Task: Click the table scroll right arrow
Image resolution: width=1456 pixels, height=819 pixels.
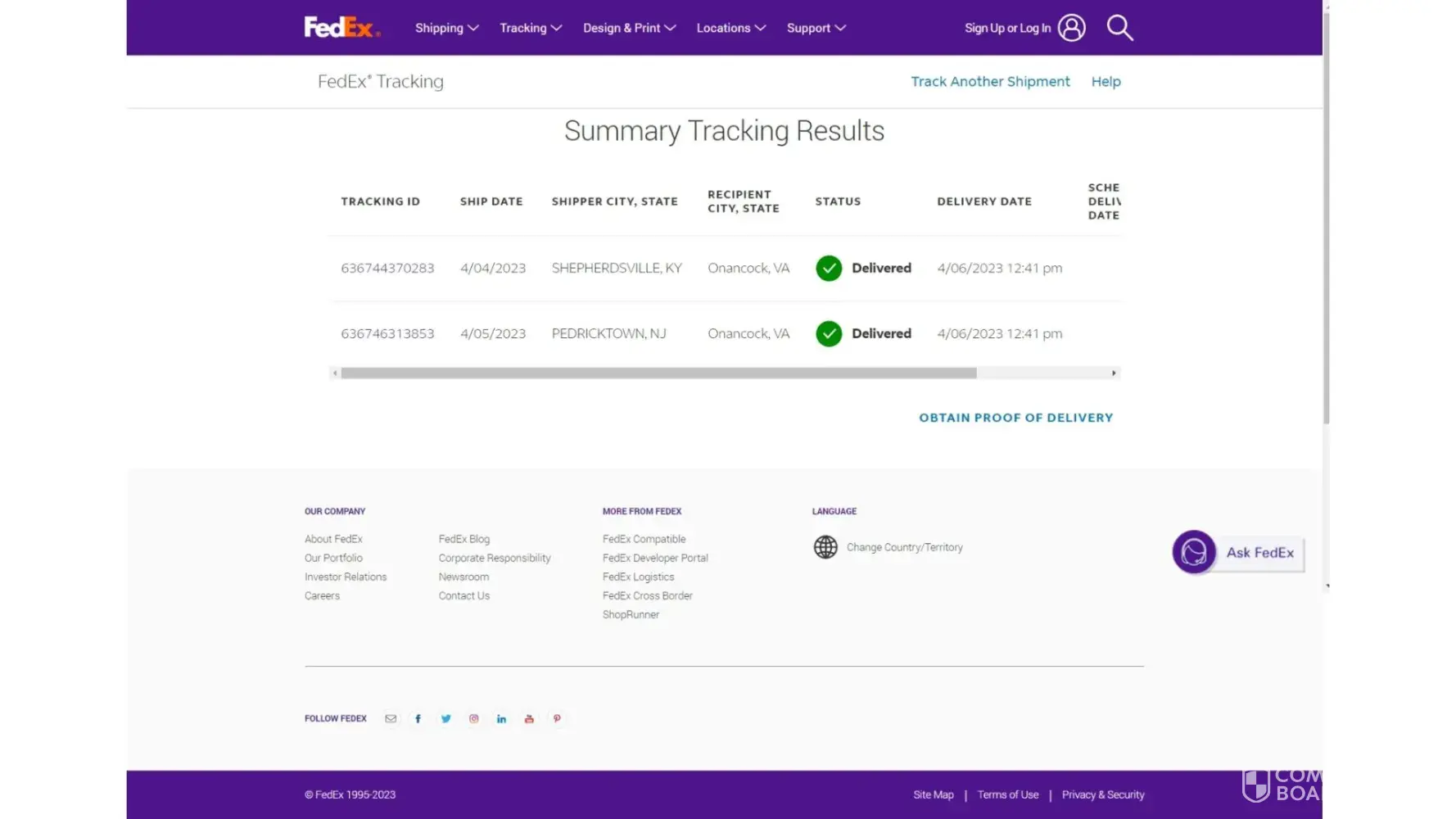Action: (1114, 373)
